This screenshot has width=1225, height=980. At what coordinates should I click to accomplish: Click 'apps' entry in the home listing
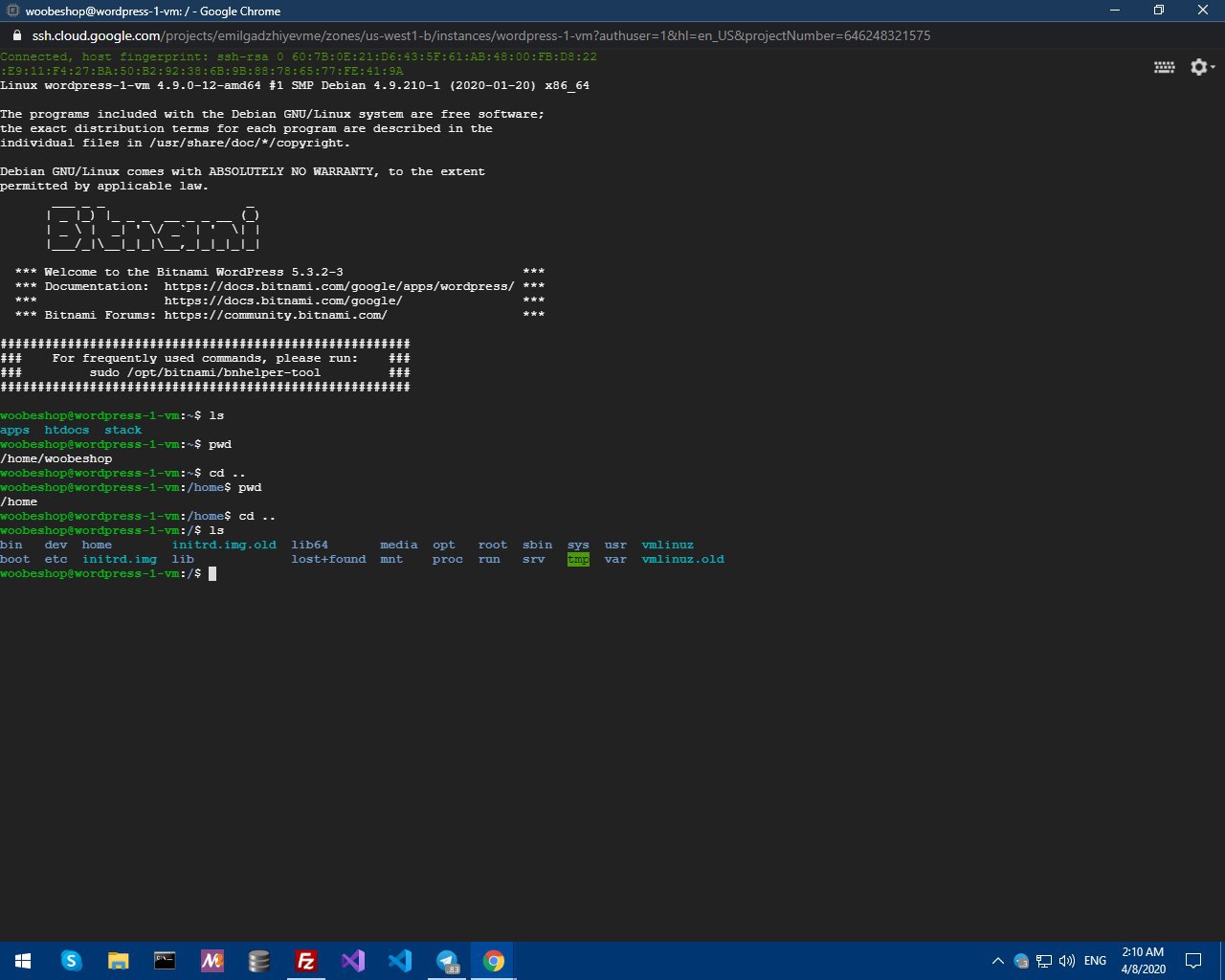[15, 430]
